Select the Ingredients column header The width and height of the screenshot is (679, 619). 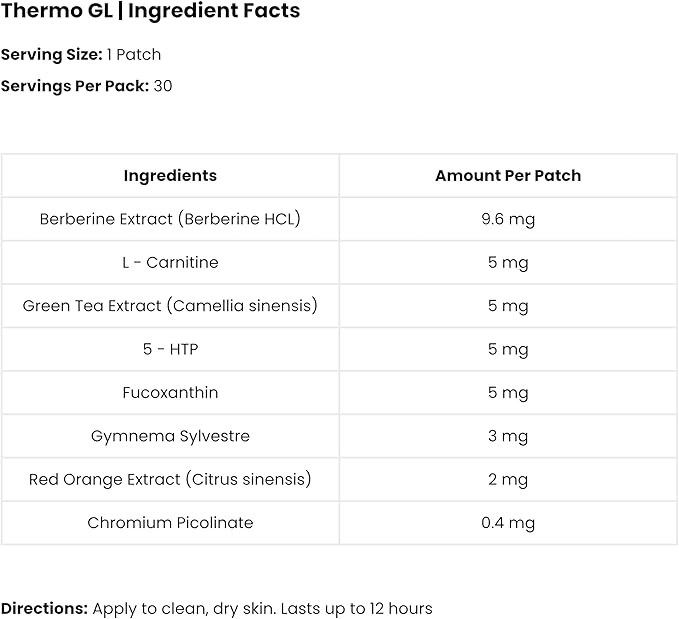170,175
